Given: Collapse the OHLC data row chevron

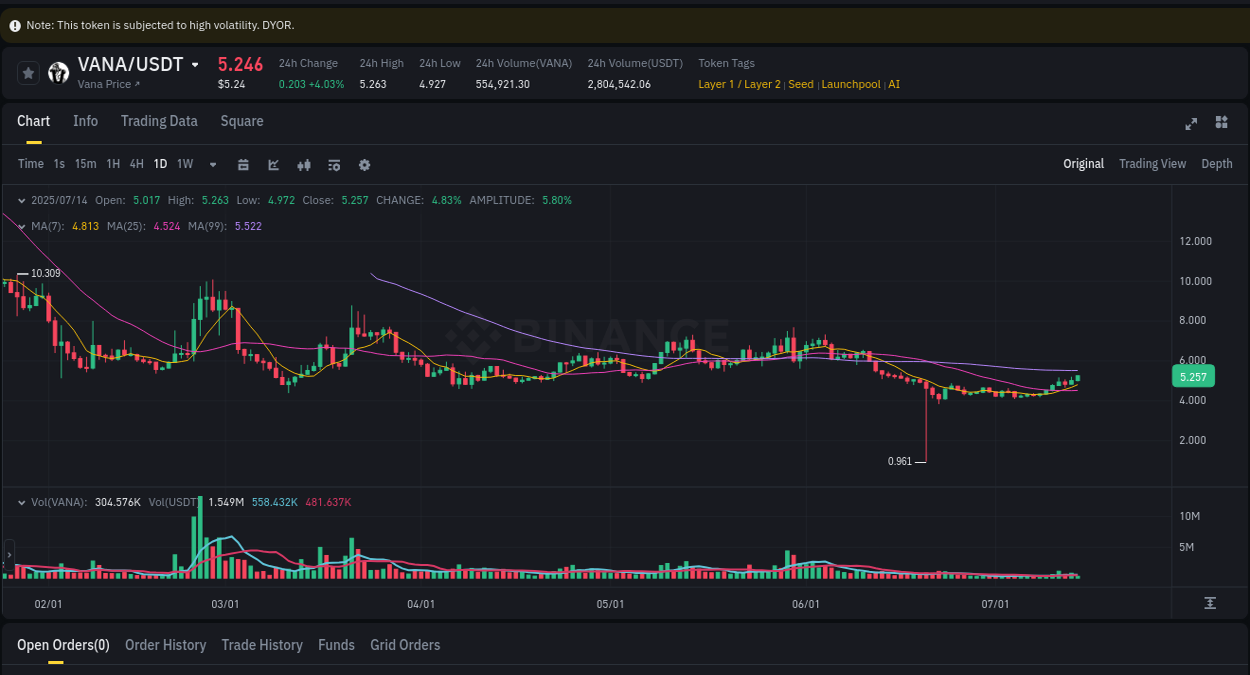Looking at the screenshot, I should [x=21, y=200].
